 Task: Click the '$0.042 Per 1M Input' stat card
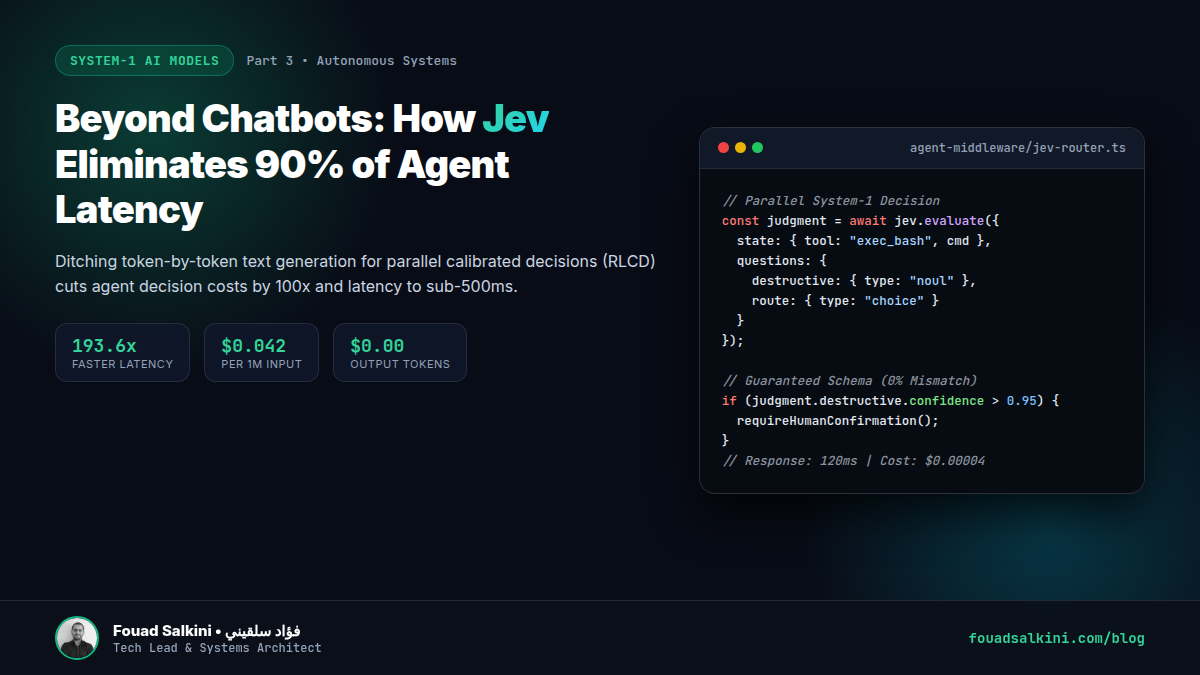[x=261, y=352]
